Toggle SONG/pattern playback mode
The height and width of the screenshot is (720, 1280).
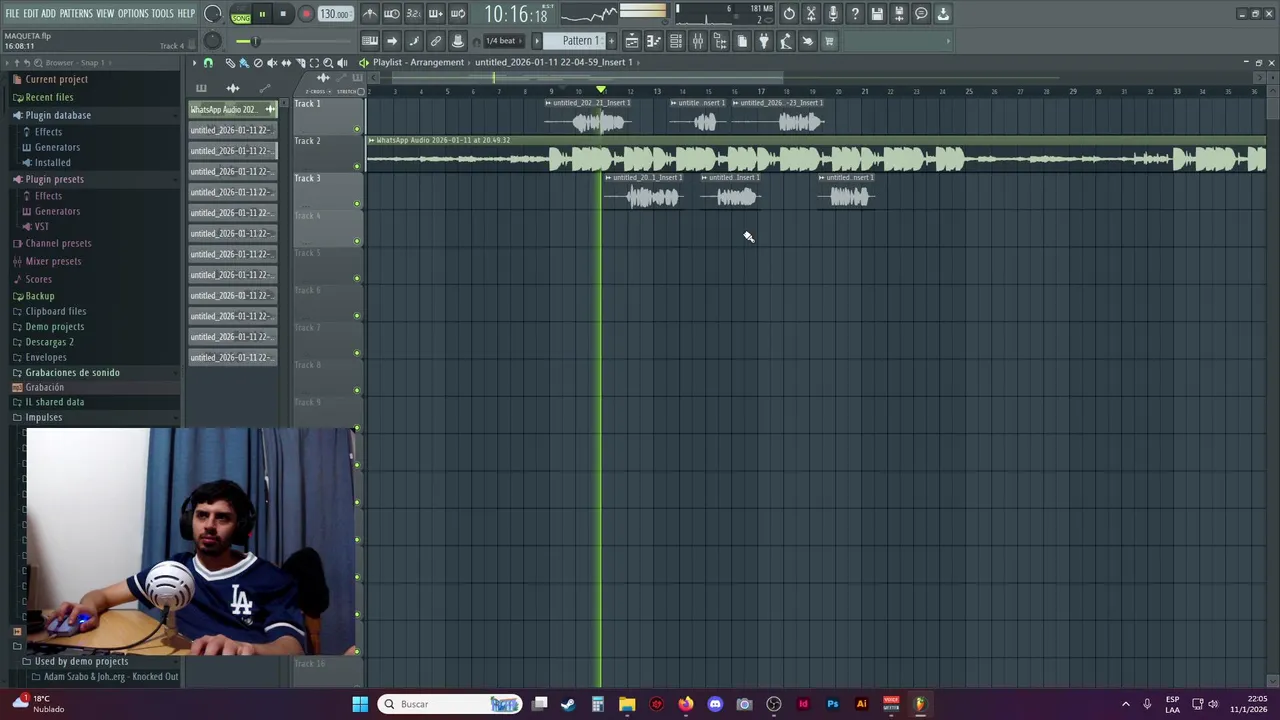coord(241,15)
